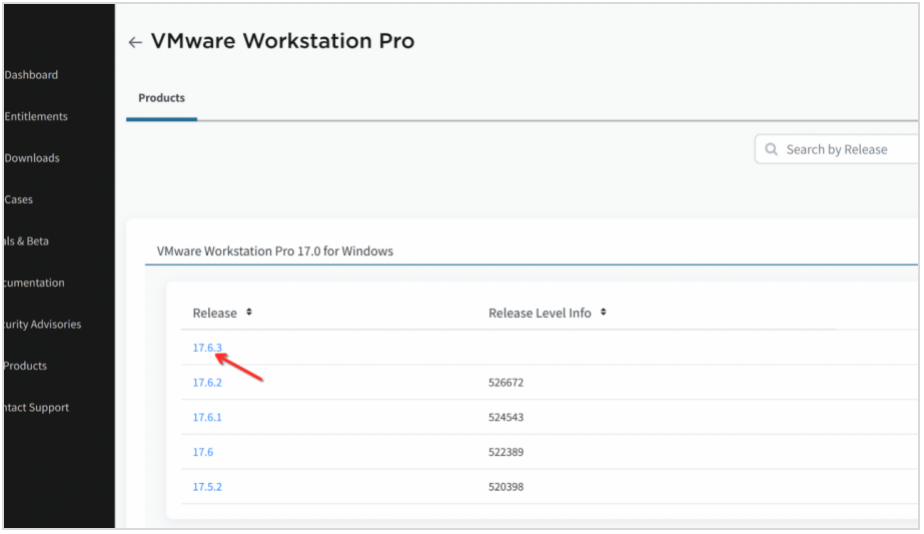
Task: Open the Products tab
Action: [x=161, y=98]
